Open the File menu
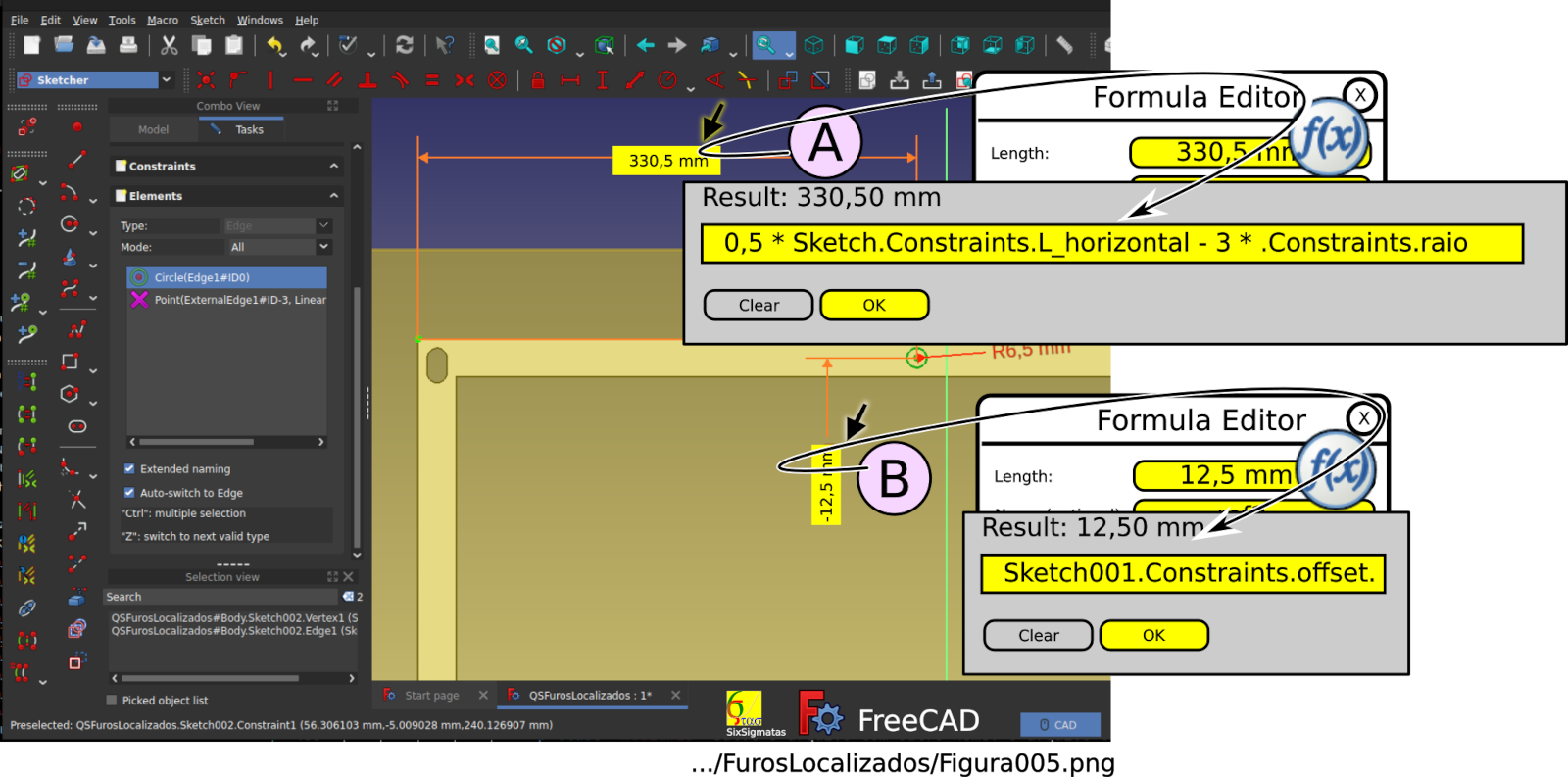Image resolution: width=1568 pixels, height=777 pixels. (20, 20)
